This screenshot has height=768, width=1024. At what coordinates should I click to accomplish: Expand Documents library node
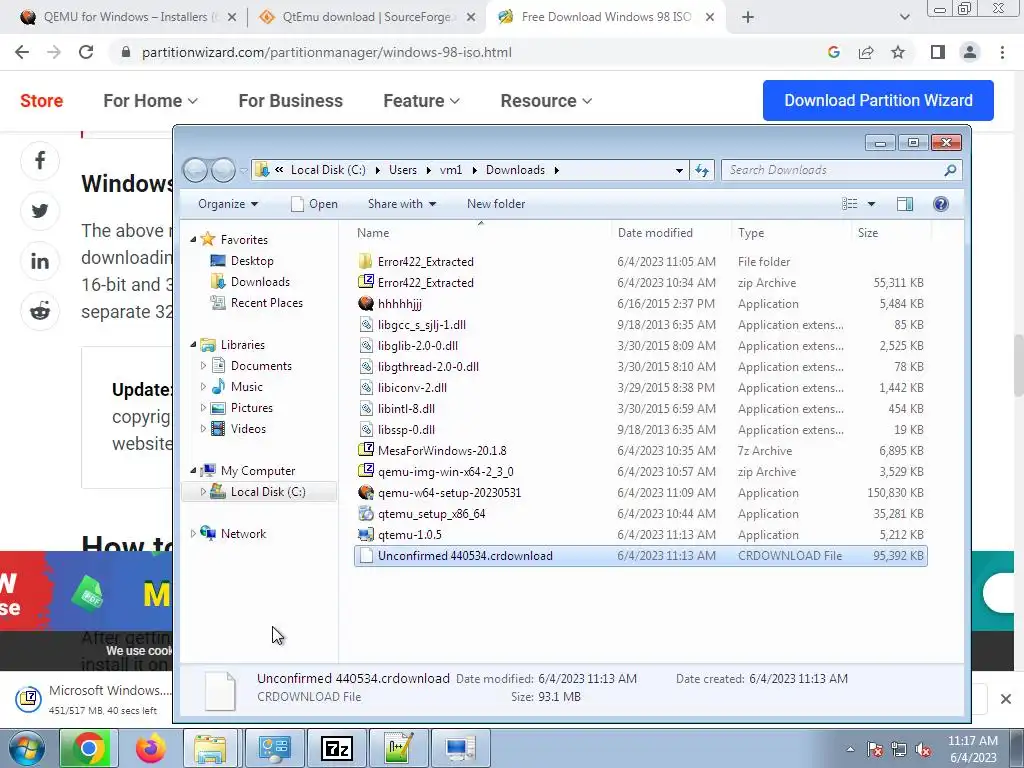[x=203, y=366]
